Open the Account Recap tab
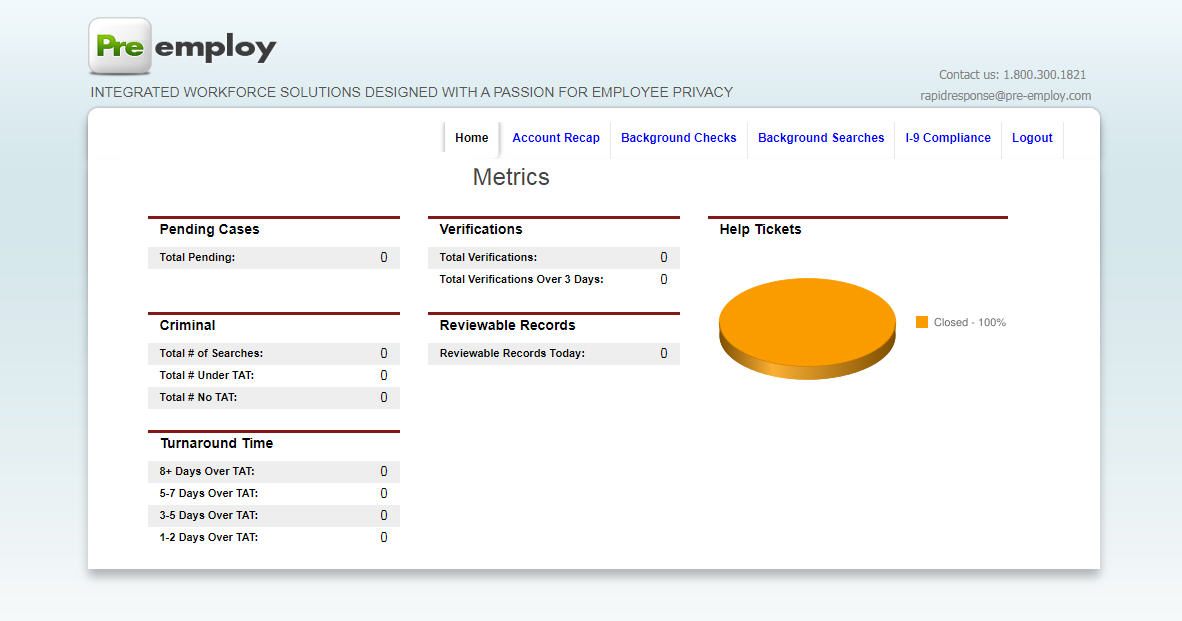Image resolution: width=1182 pixels, height=621 pixels. coord(555,138)
